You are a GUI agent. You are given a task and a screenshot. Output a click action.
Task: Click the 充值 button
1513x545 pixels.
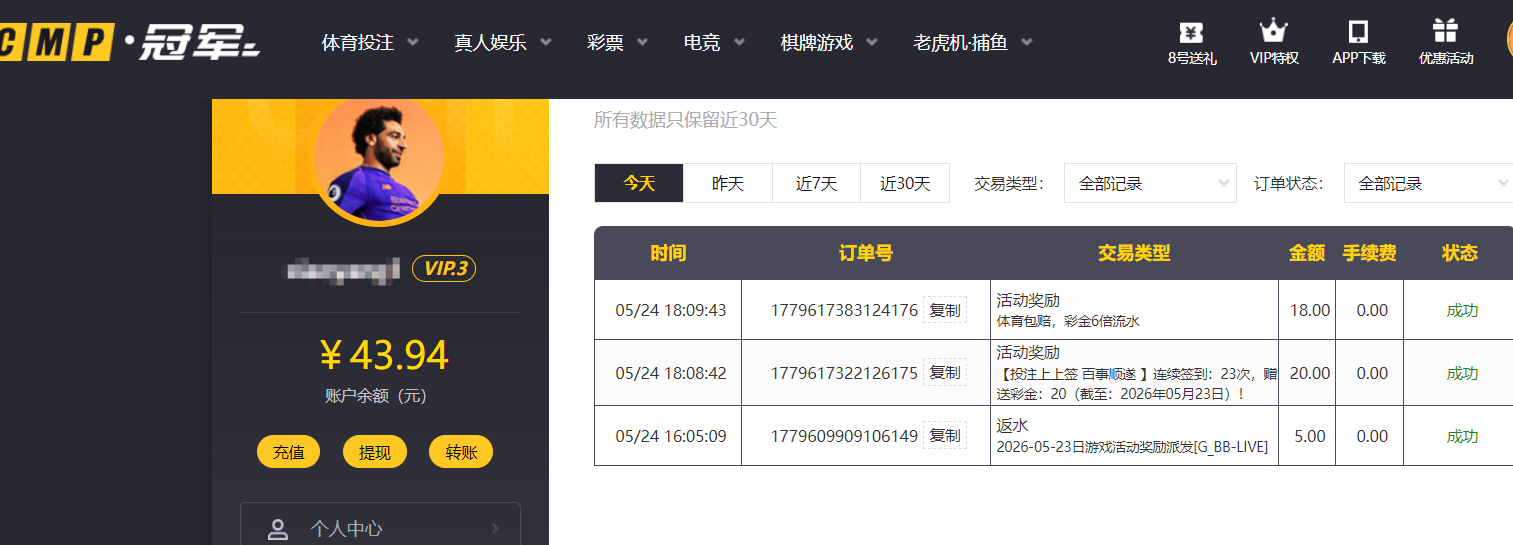(x=289, y=452)
